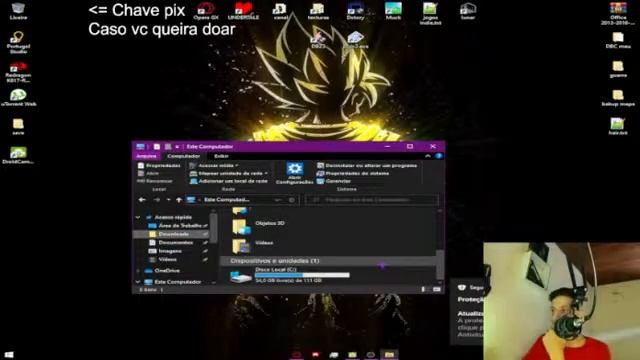Open the canal desktop icon
Image resolution: width=640 pixels, height=360 pixels.
click(280, 11)
